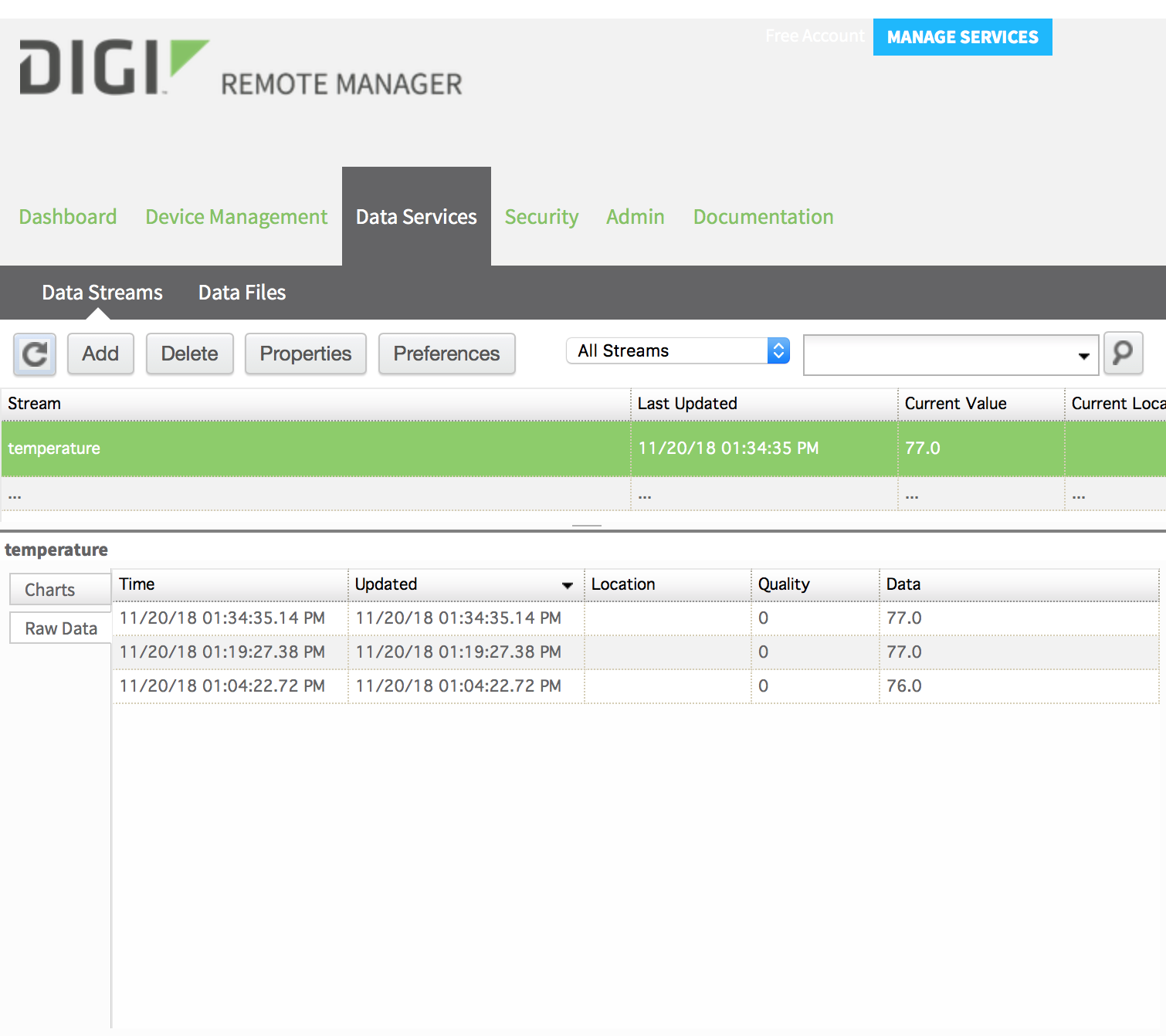Click the Data column header

(1019, 584)
